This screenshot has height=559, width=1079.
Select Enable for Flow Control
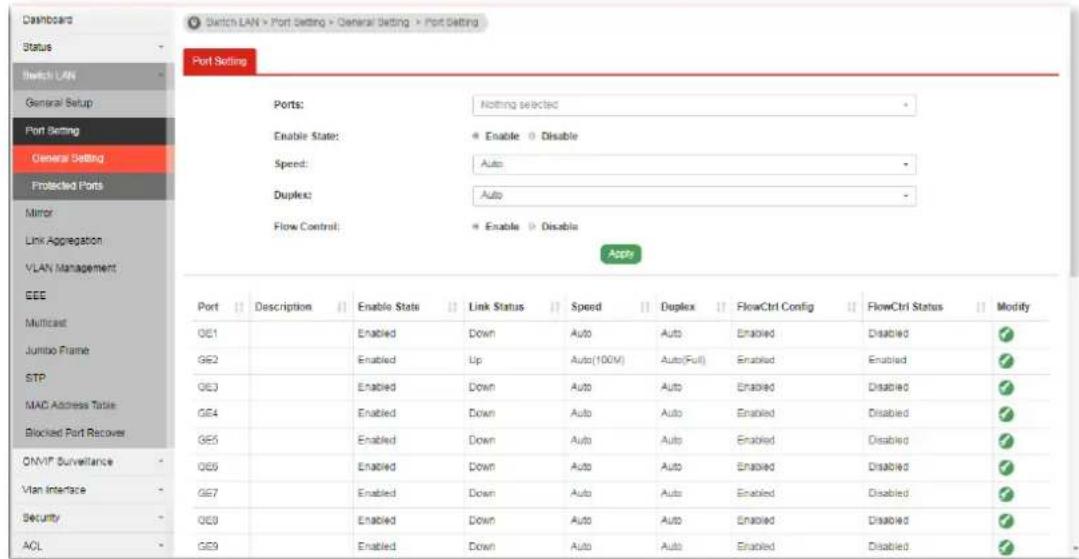tap(477, 226)
